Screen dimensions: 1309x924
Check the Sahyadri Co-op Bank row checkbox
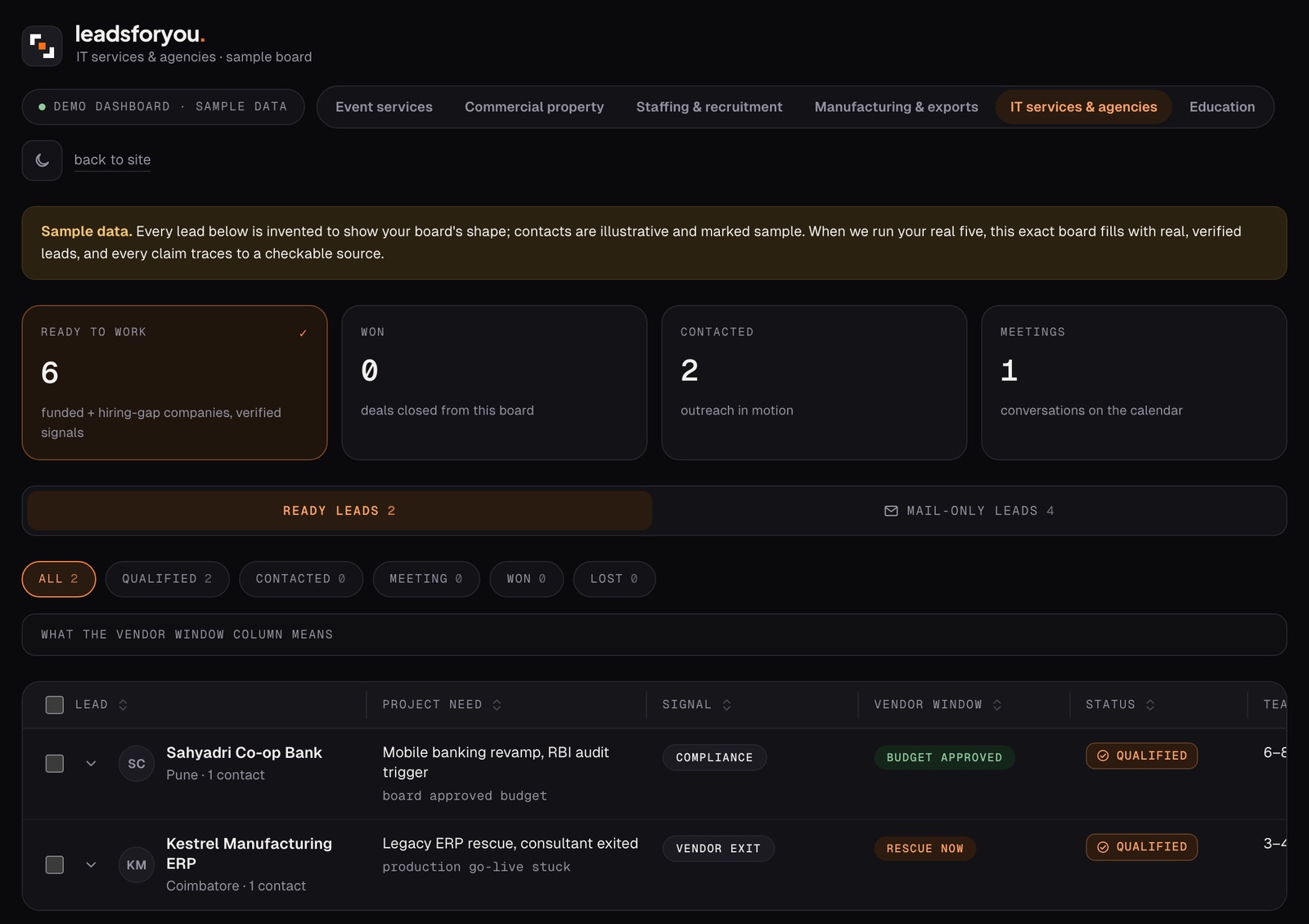point(55,764)
